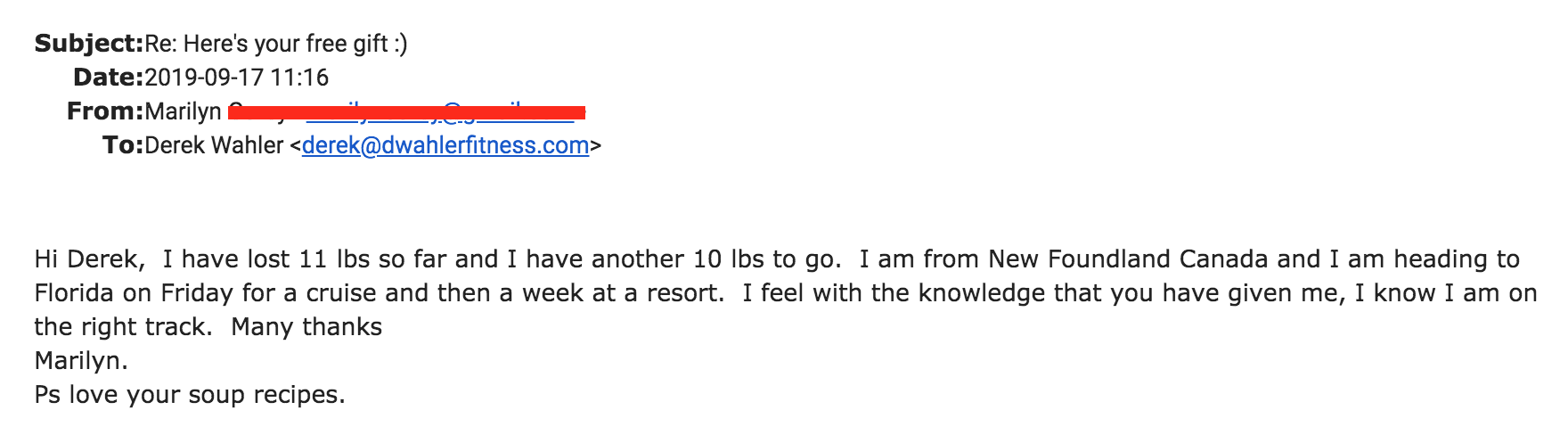
Task: Click the phrase "a week at a resort"
Action: [610, 293]
